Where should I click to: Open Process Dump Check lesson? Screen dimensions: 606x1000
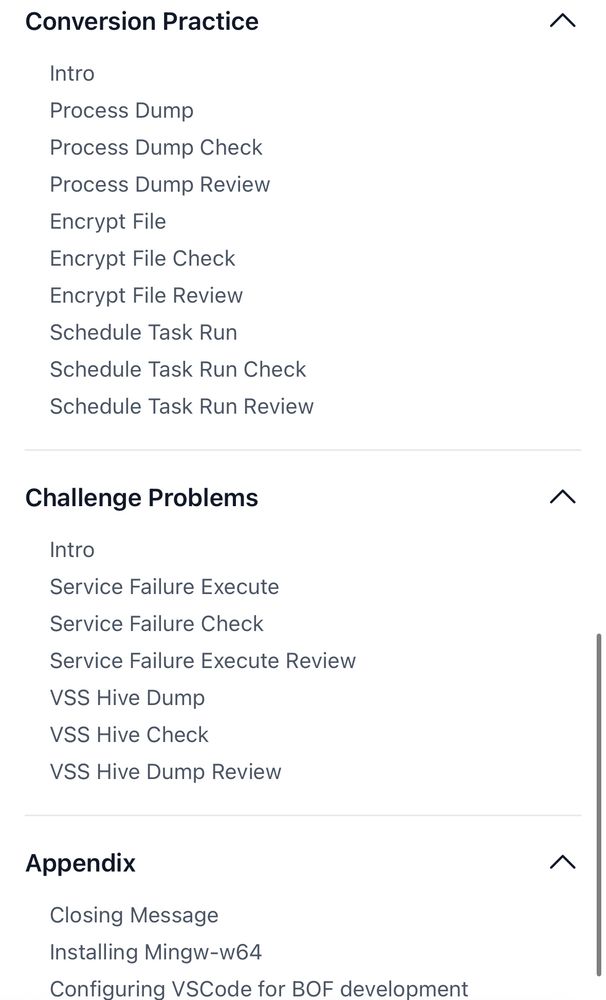(156, 147)
